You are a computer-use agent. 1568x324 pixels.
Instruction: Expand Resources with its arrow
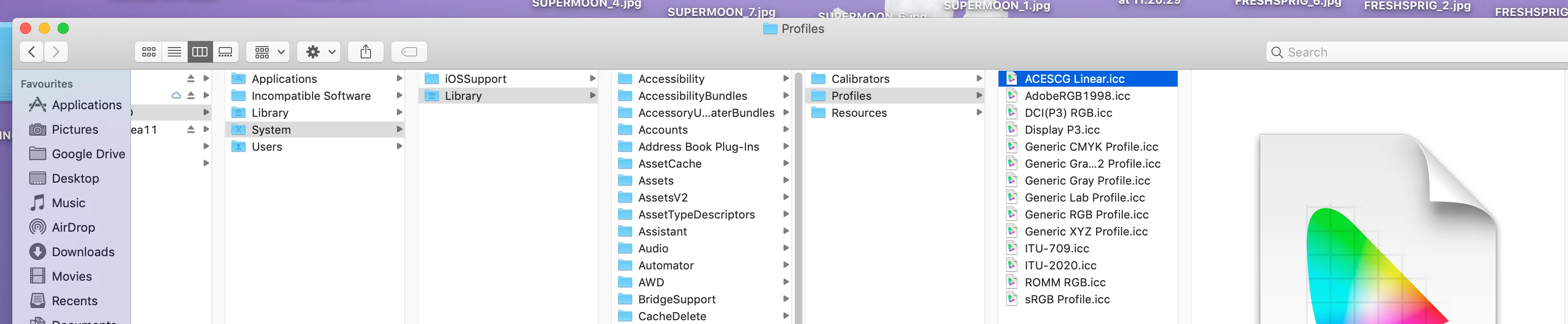coord(979,113)
